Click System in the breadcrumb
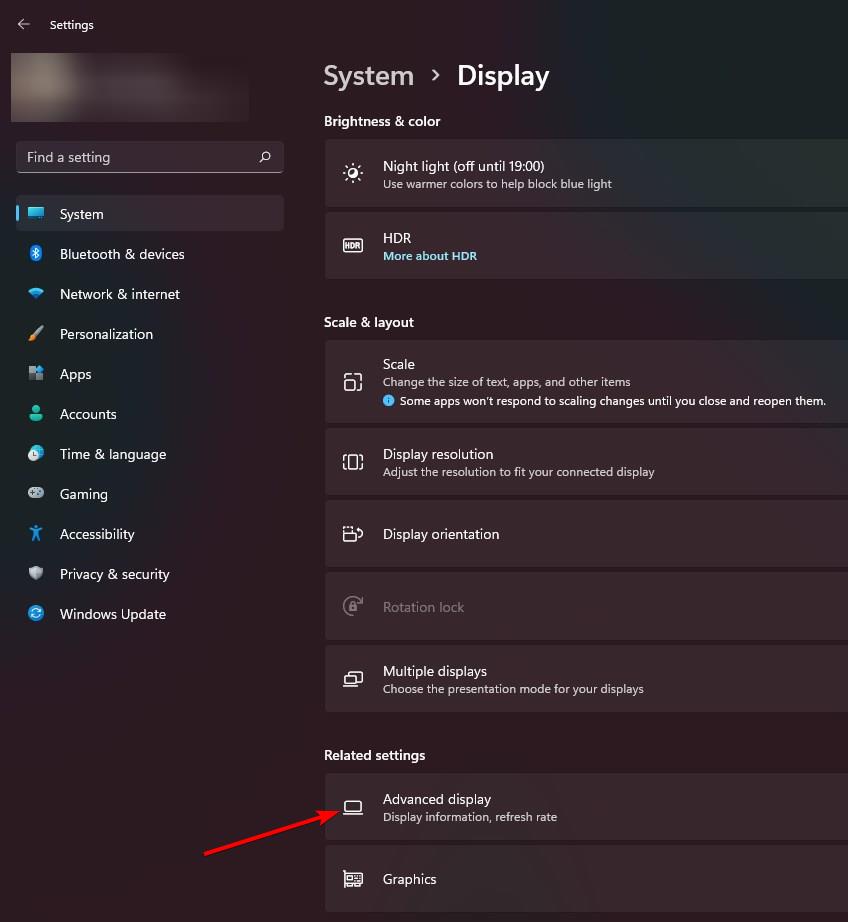848x922 pixels. pos(369,76)
